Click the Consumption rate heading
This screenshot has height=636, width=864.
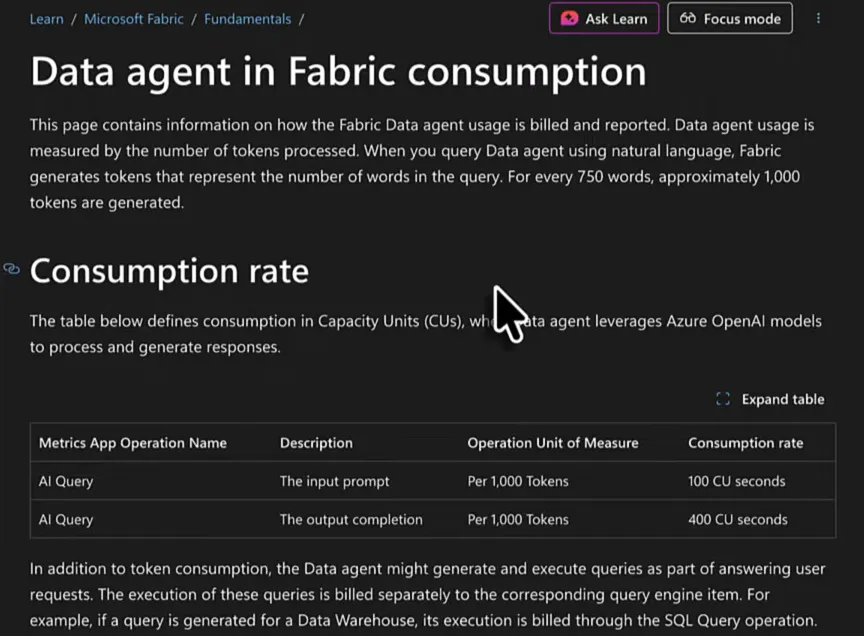169,271
